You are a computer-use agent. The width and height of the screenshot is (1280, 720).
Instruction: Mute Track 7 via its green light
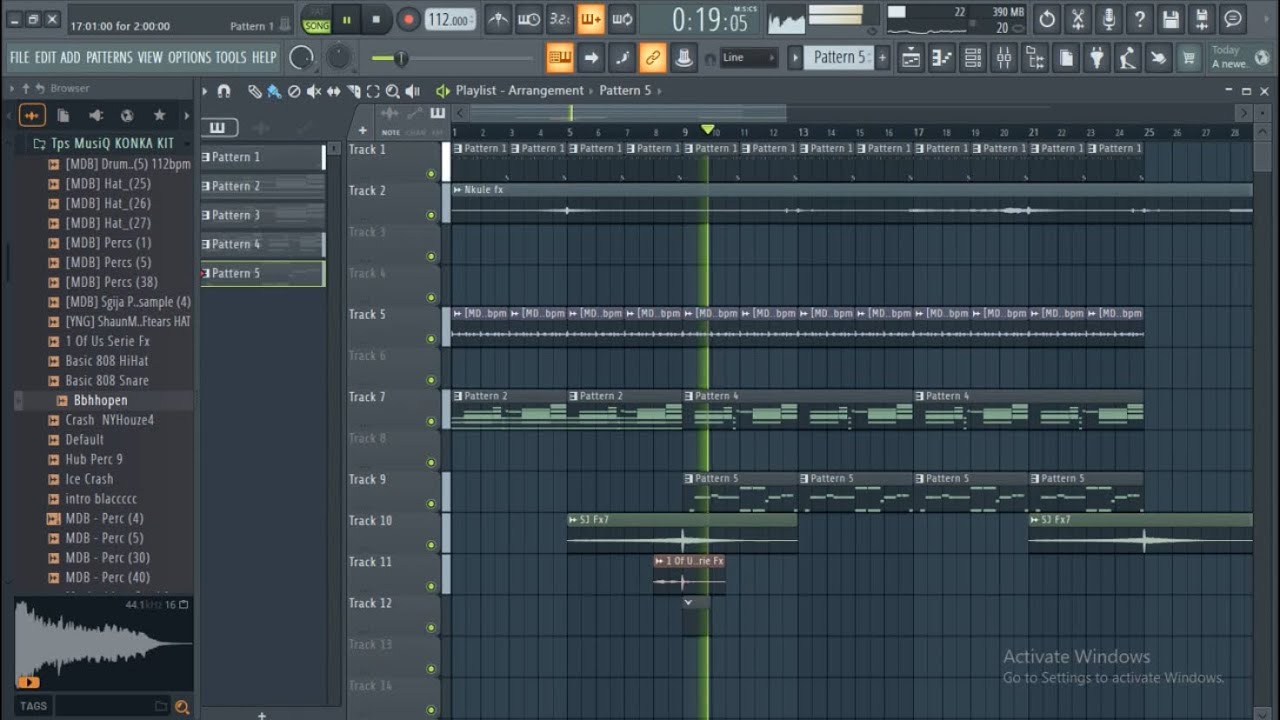431,422
